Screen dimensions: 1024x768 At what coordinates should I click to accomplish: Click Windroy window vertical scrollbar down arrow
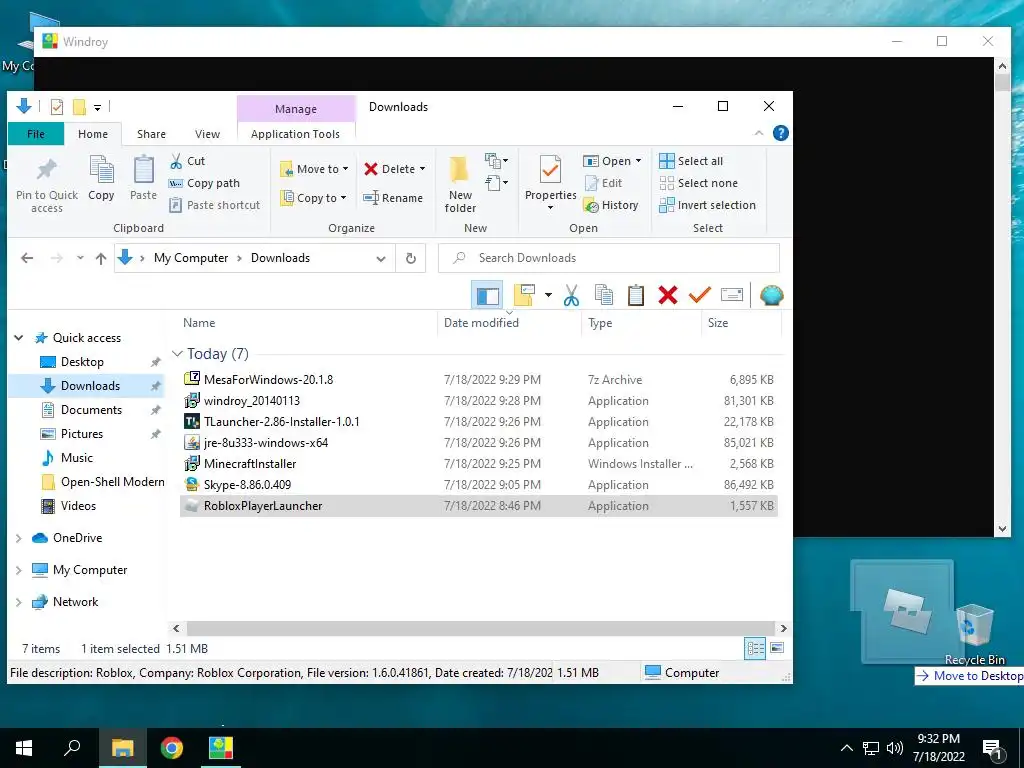pos(1002,529)
